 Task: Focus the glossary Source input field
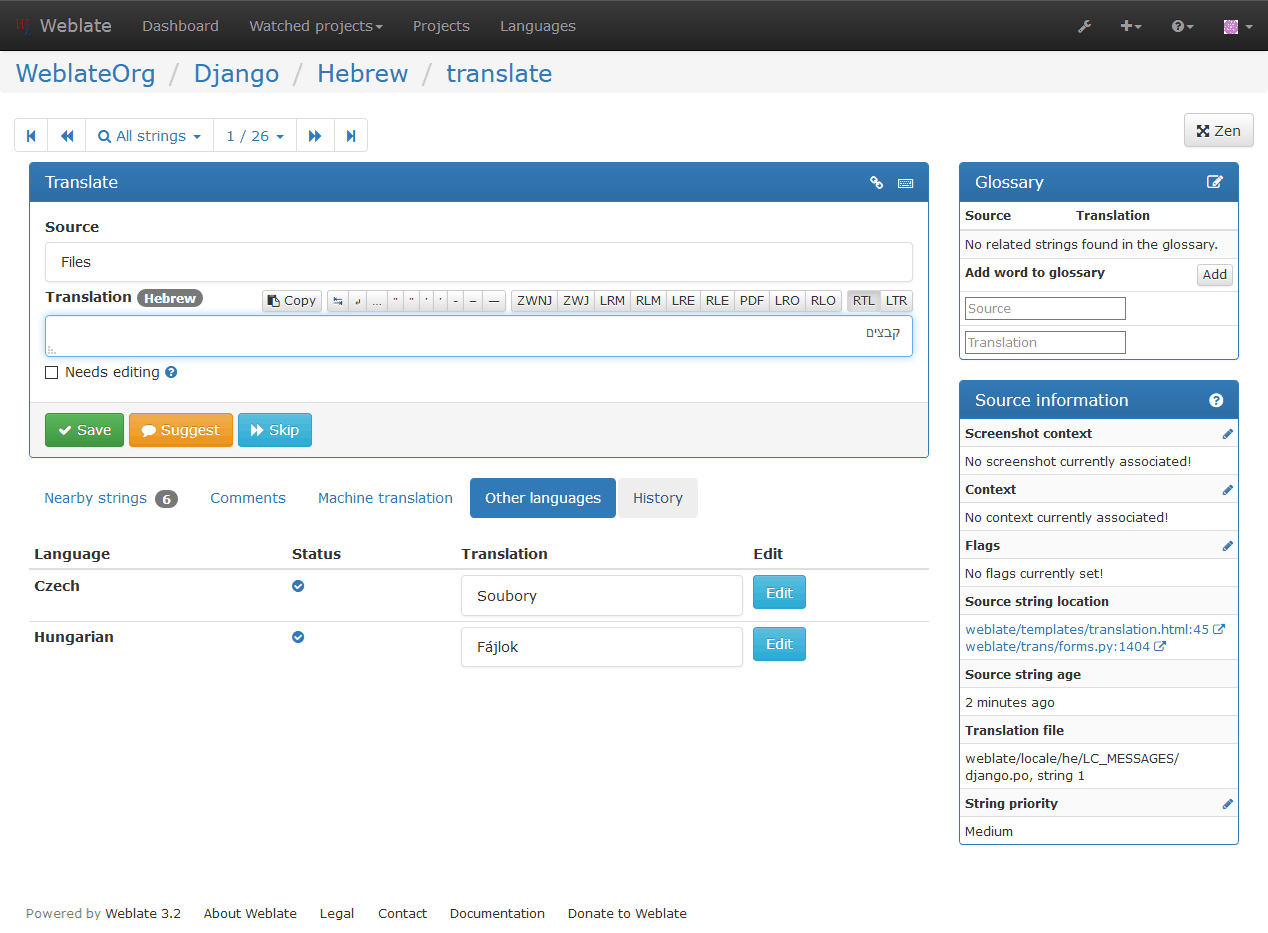1045,309
